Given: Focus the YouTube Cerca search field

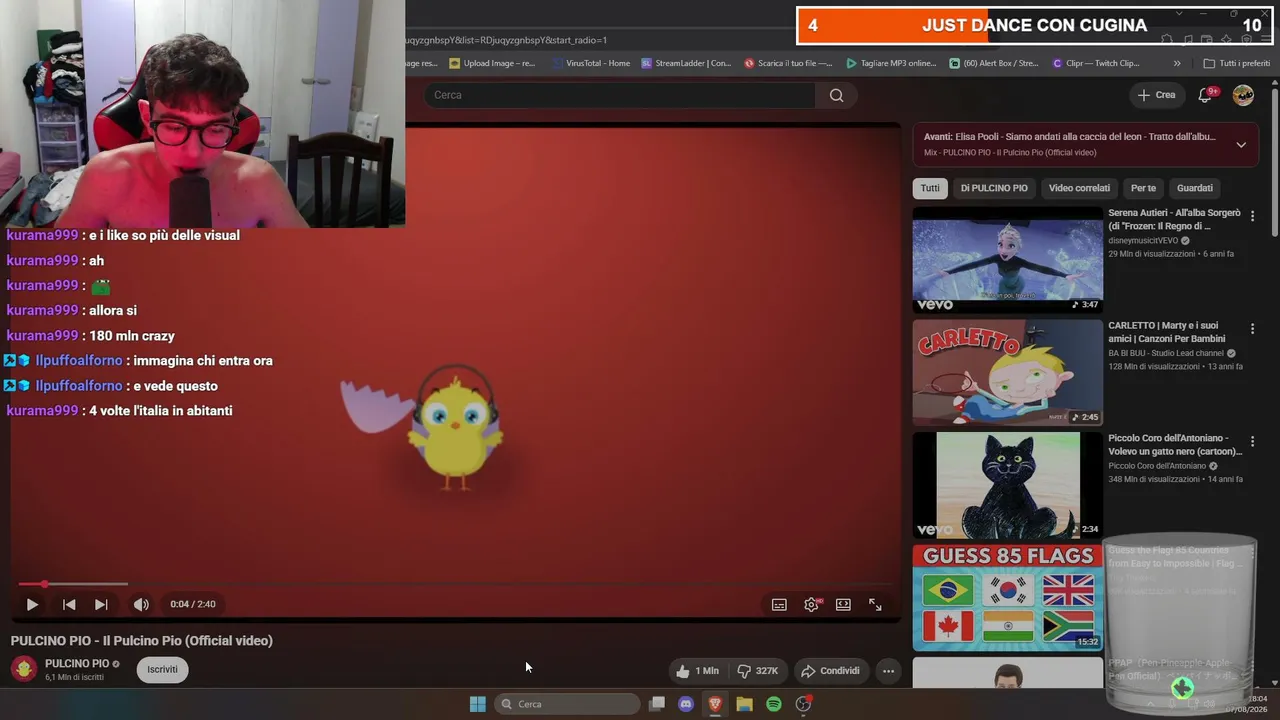Looking at the screenshot, I should [x=620, y=95].
